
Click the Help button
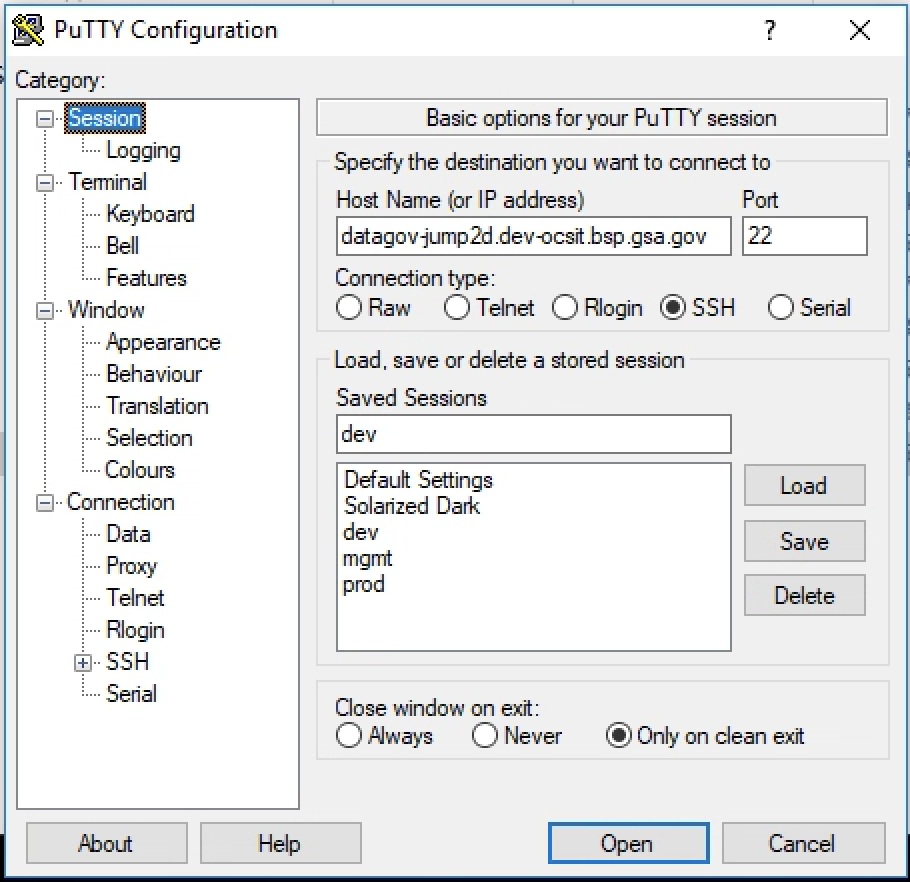tap(280, 843)
